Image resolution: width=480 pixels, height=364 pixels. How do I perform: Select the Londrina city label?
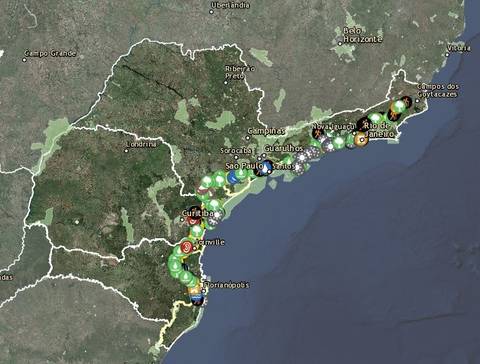[141, 144]
